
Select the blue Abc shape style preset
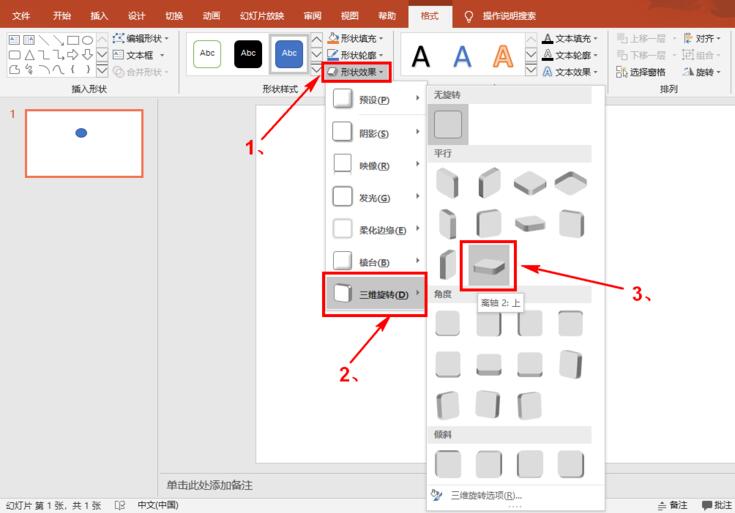[289, 53]
